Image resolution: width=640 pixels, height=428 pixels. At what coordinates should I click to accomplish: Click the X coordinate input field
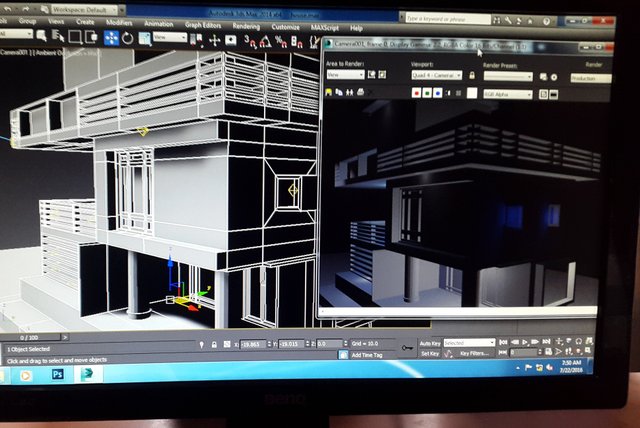(253, 344)
